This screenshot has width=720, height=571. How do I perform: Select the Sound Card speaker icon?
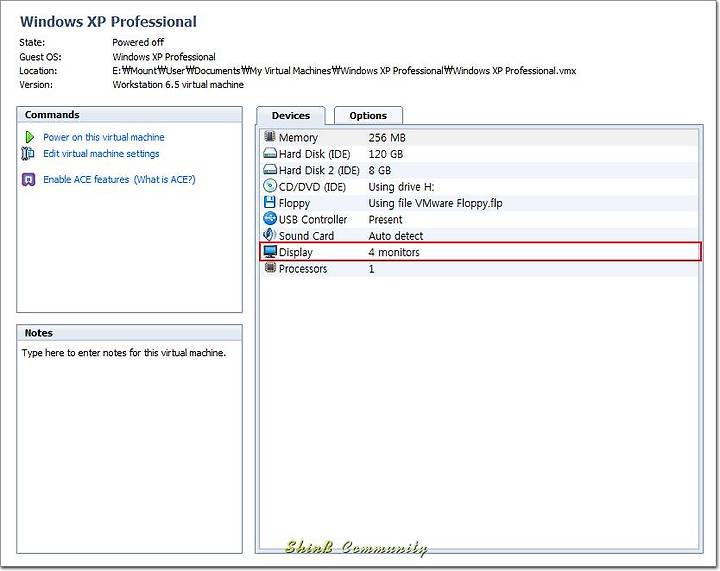pos(270,235)
